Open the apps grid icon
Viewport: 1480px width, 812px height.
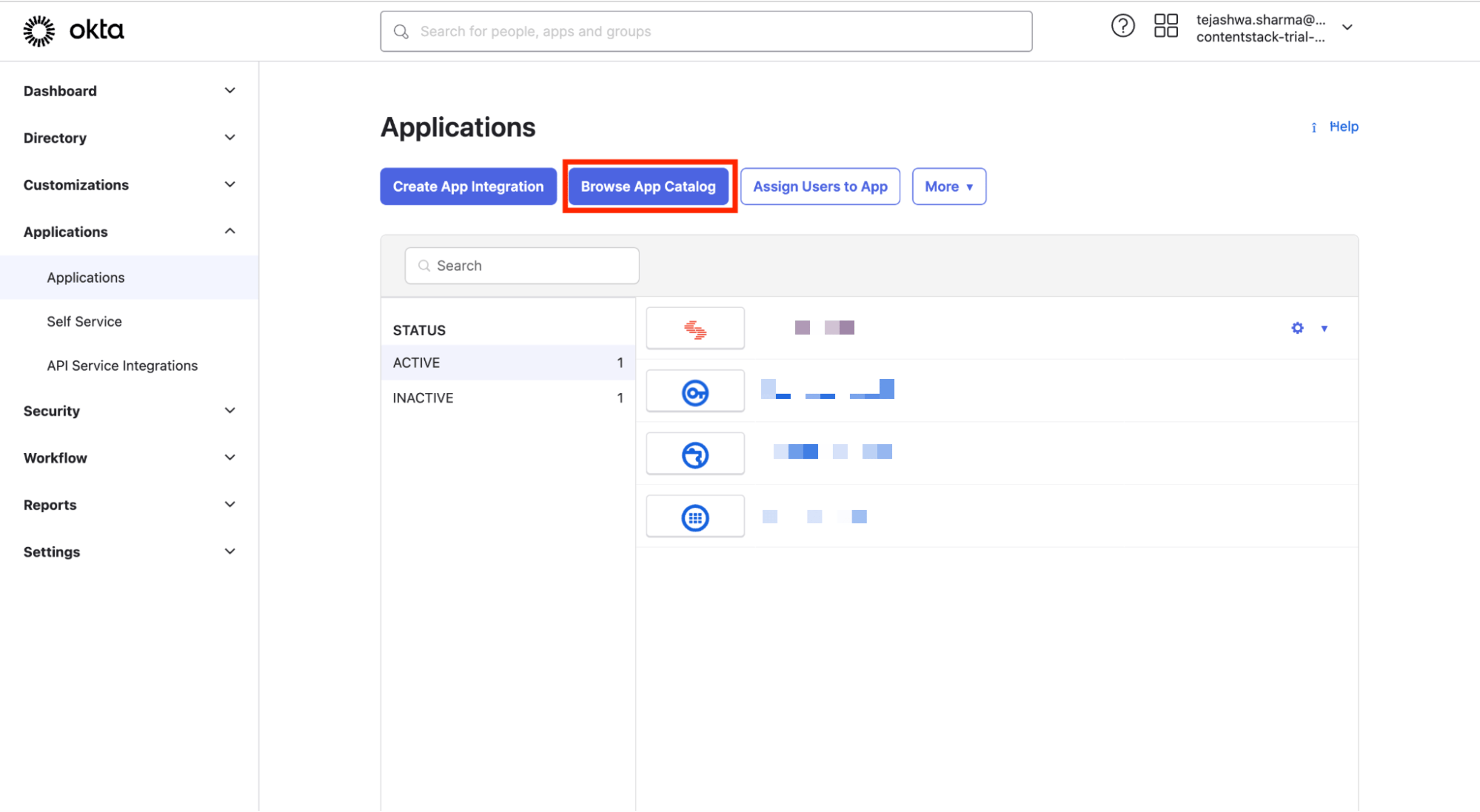1166,26
